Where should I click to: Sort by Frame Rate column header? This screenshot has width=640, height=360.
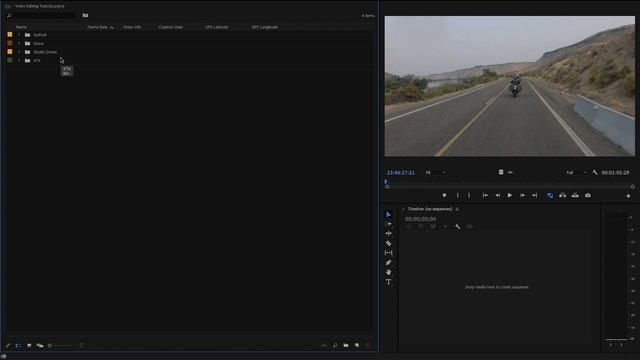(97, 27)
